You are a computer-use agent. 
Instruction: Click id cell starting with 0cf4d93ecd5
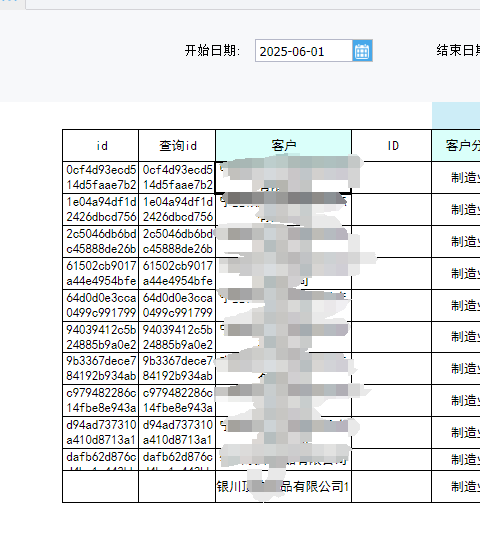pyautogui.click(x=101, y=178)
